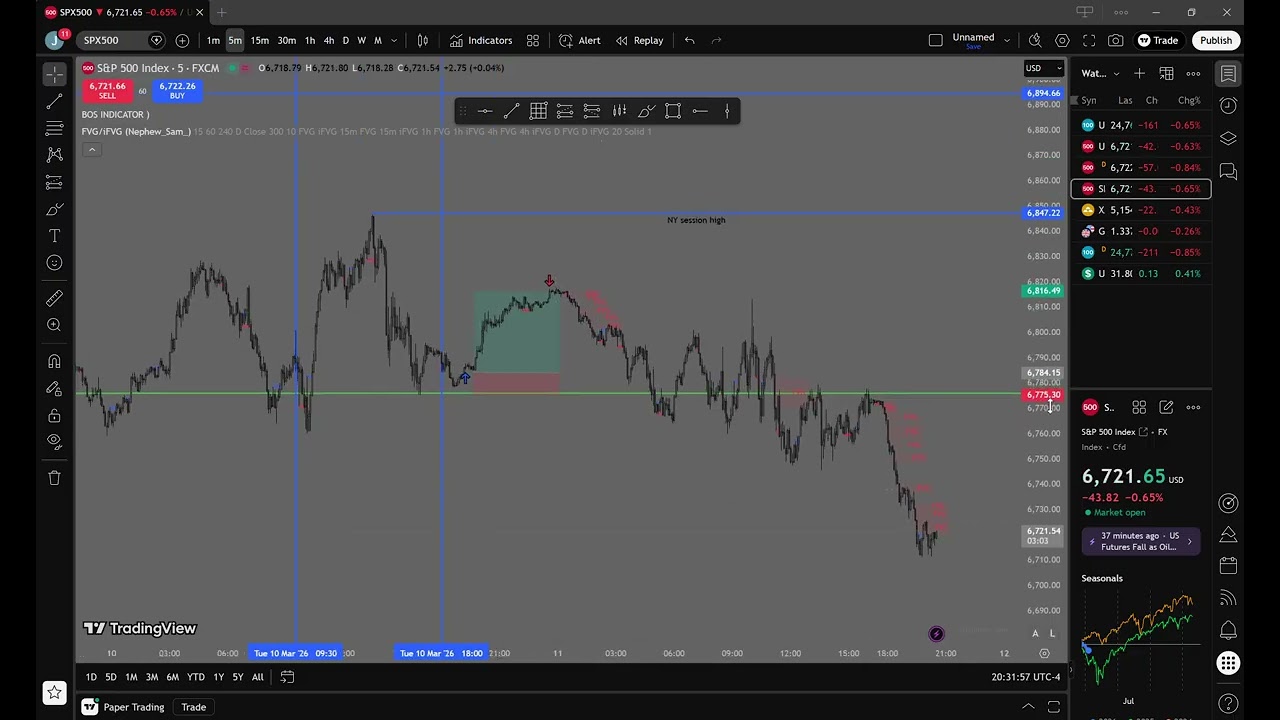
Task: Add symbol to the watchlist
Action: 1139,74
